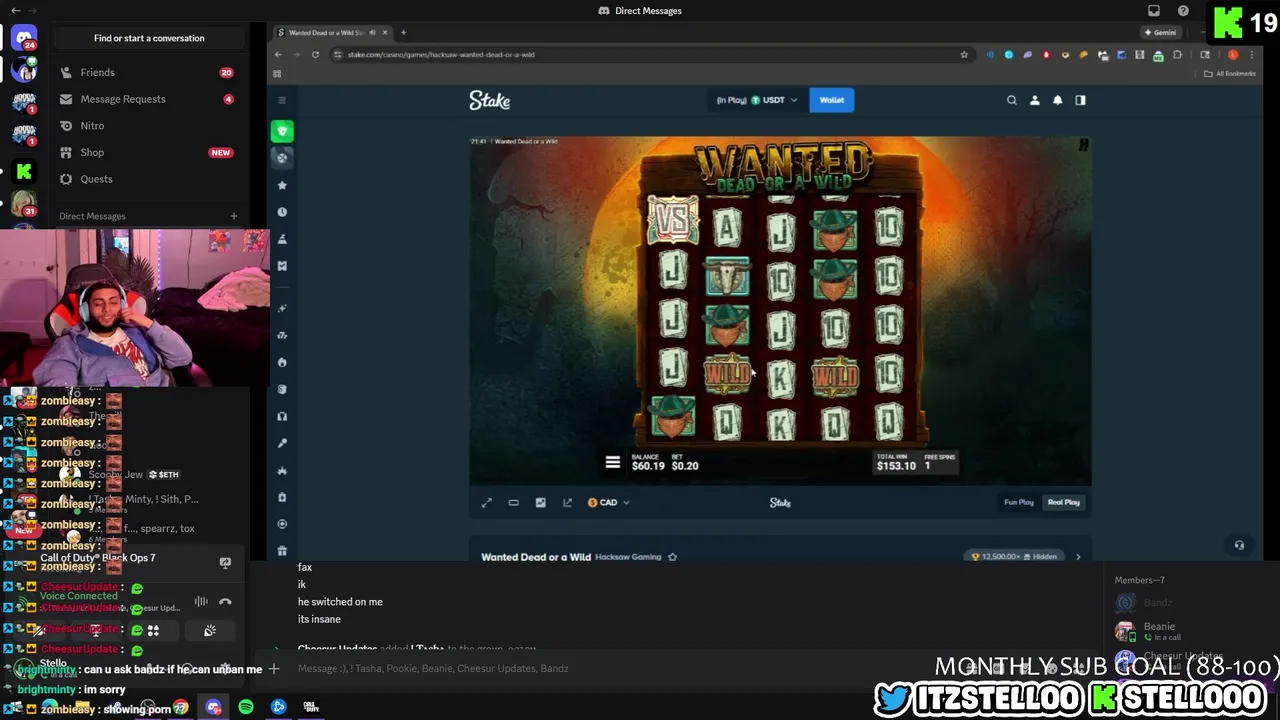Open Discord activities button
The width and height of the screenshot is (1280, 720).
point(153,631)
